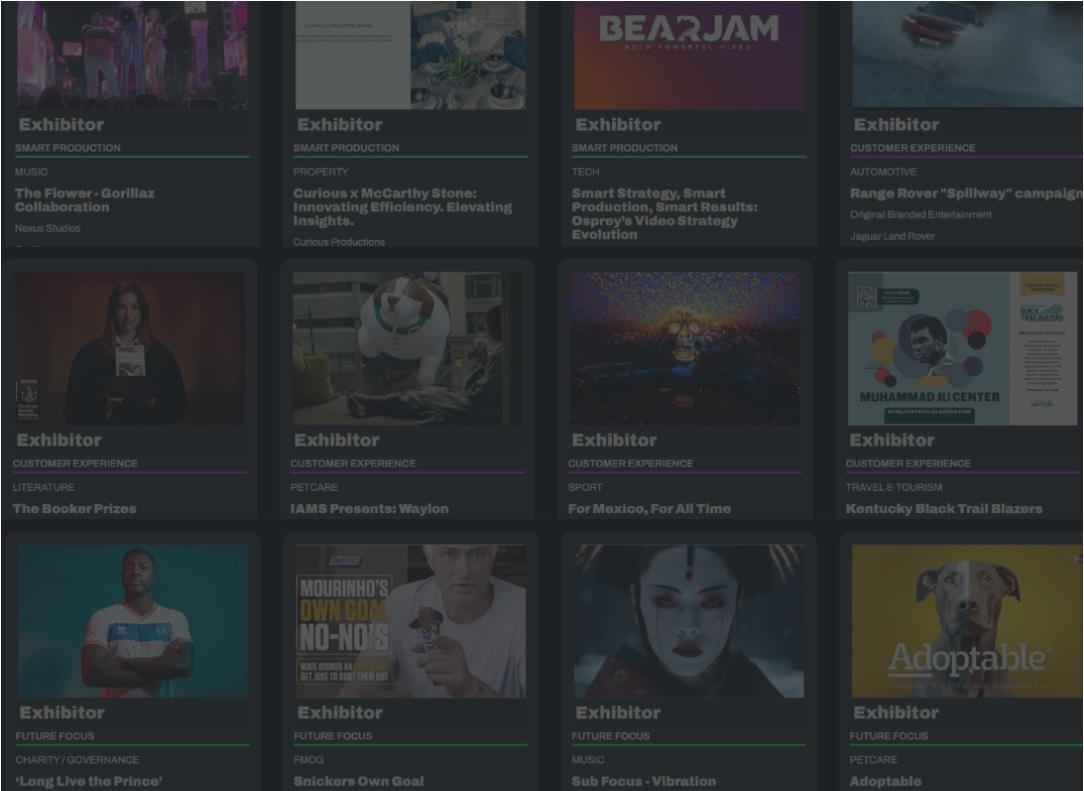The width and height of the screenshot is (1084, 791).
Task: Click PETCARE label on IAMS card
Action: click(314, 487)
